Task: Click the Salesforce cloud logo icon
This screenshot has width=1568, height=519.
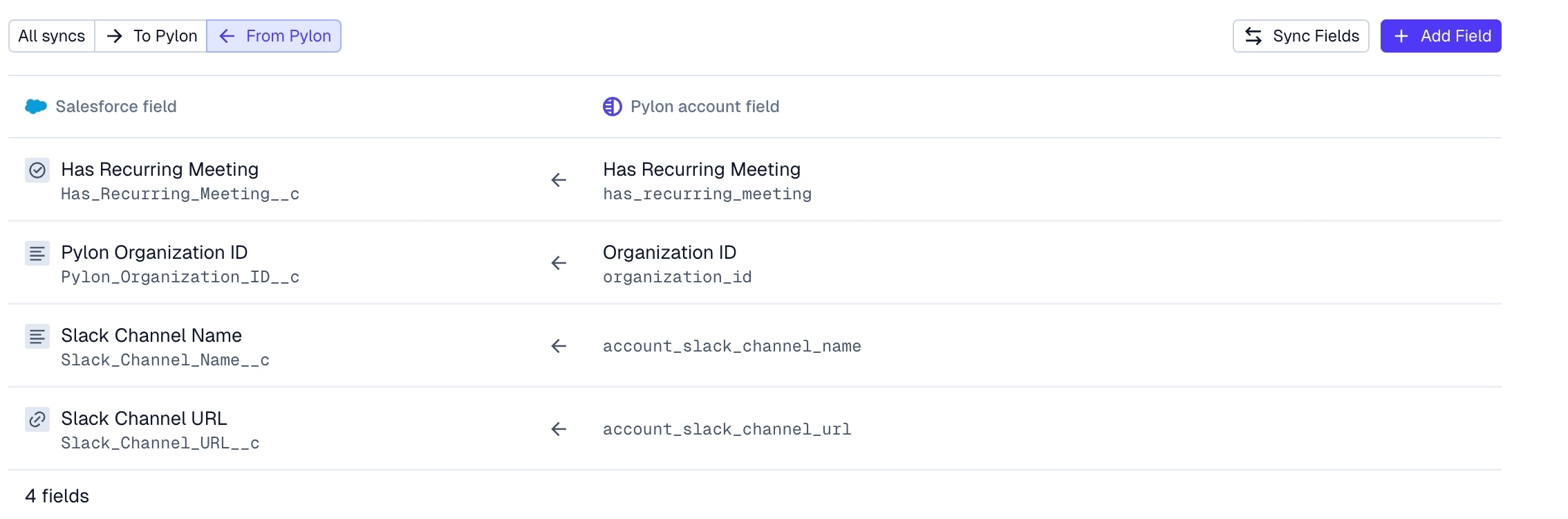Action: click(36, 107)
